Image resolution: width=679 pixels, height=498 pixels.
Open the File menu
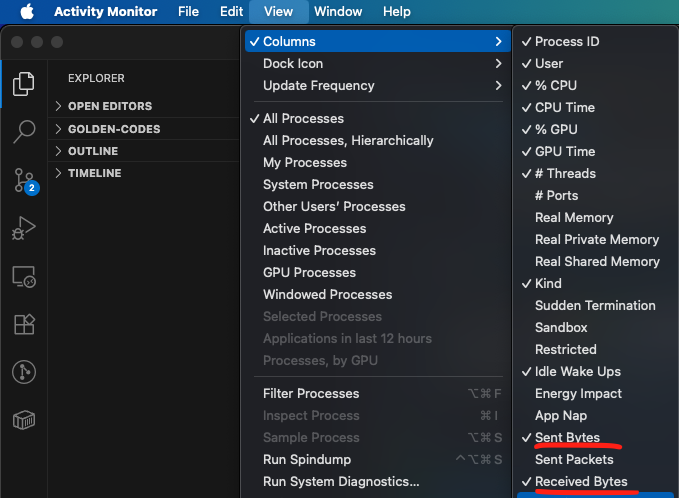[188, 11]
